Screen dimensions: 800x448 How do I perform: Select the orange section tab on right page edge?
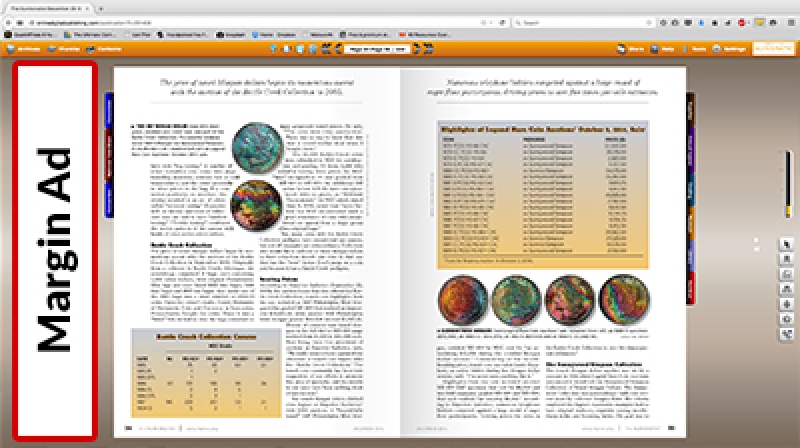pos(690,222)
